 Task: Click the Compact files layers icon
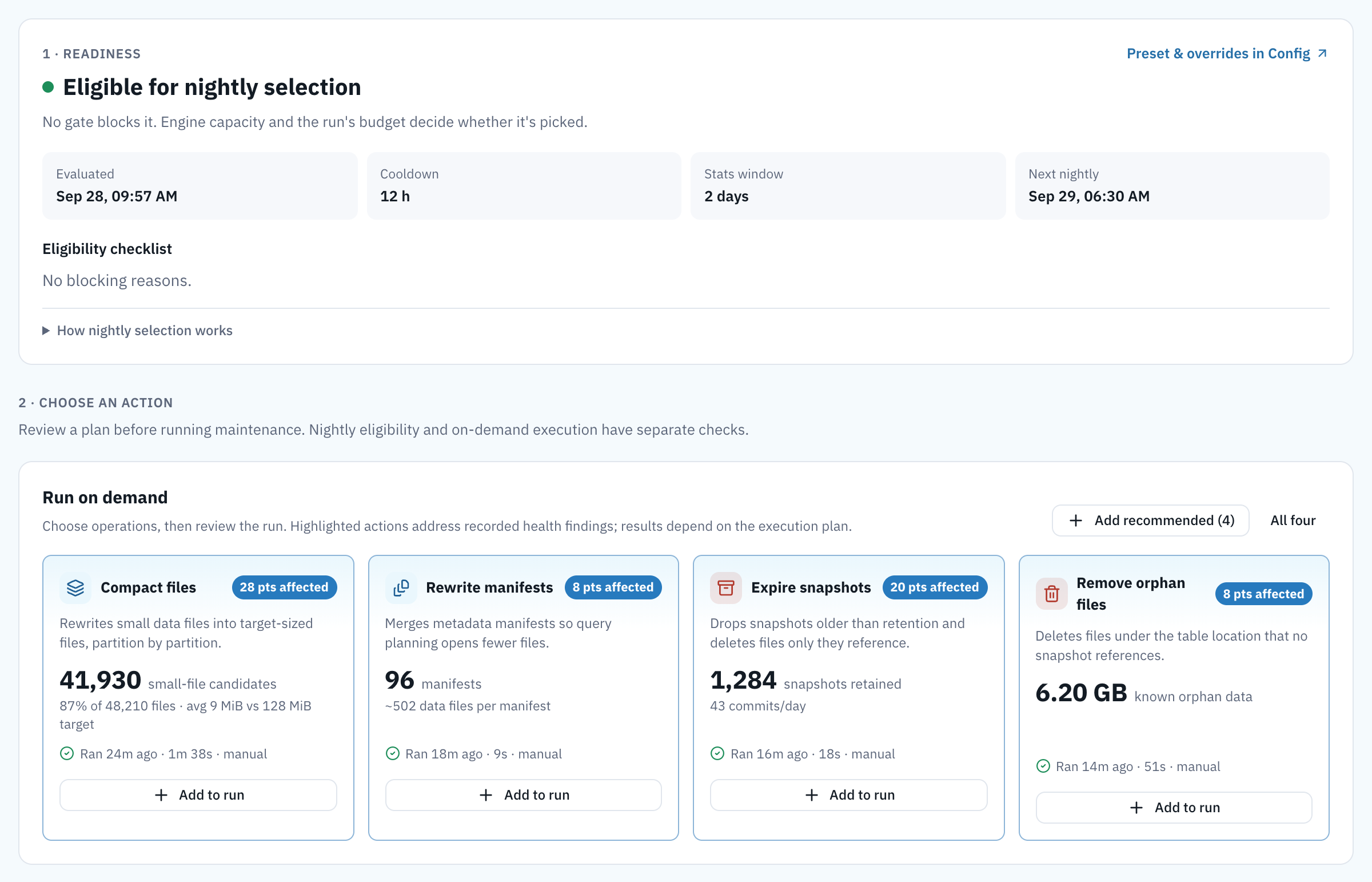(75, 587)
